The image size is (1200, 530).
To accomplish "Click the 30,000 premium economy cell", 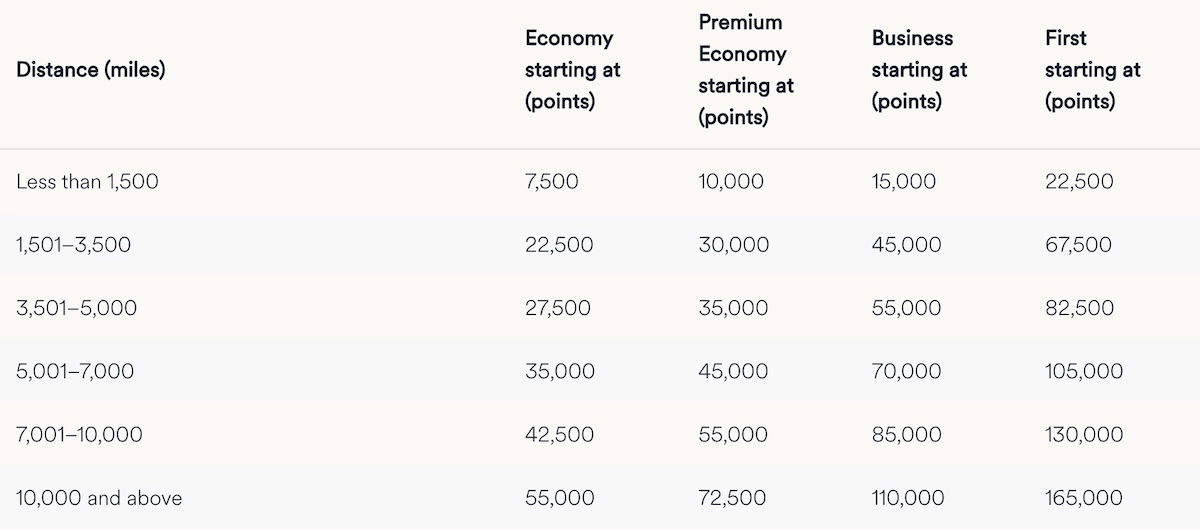I will coord(733,245).
